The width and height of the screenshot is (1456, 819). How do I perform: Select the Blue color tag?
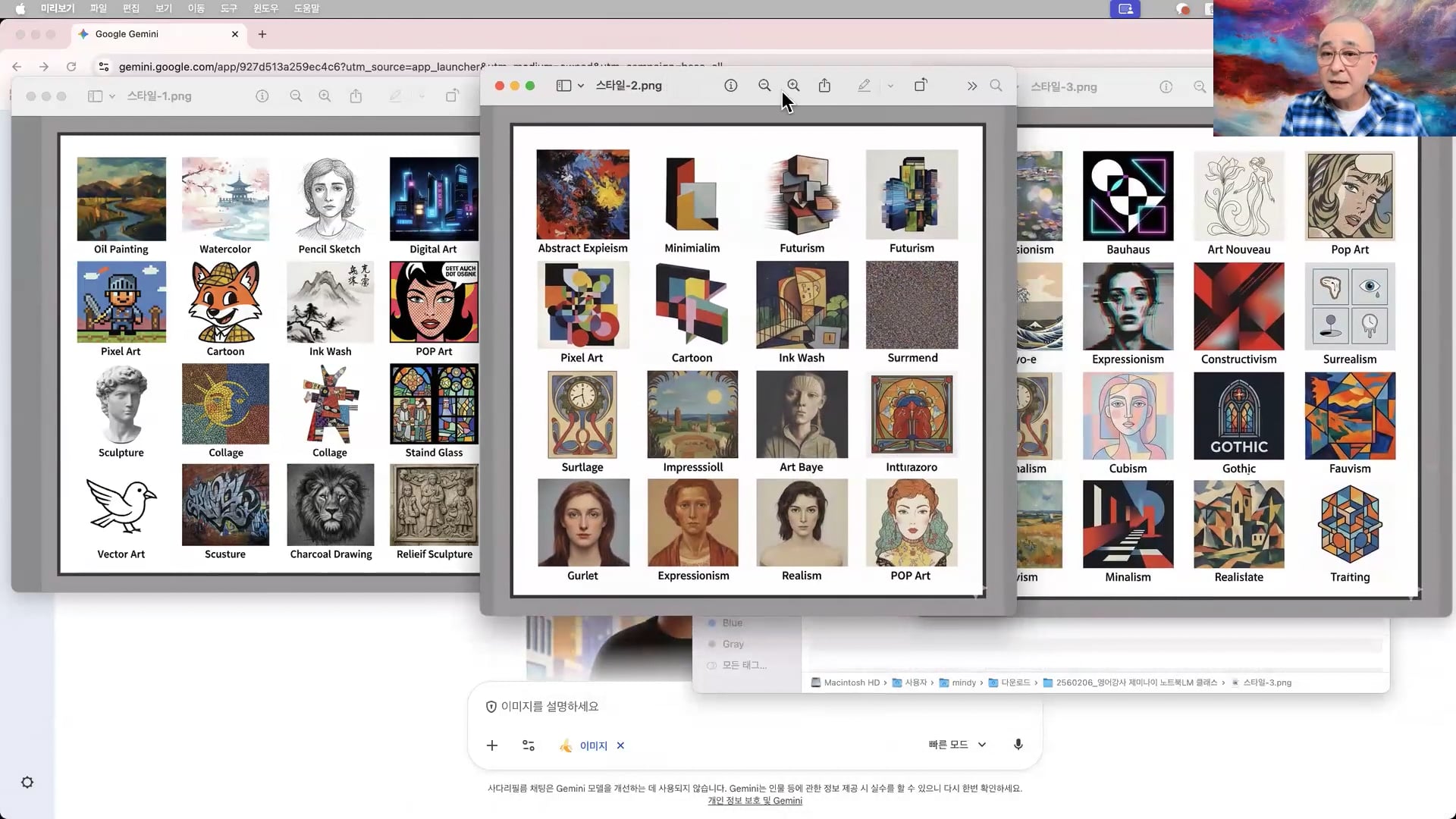(732, 623)
